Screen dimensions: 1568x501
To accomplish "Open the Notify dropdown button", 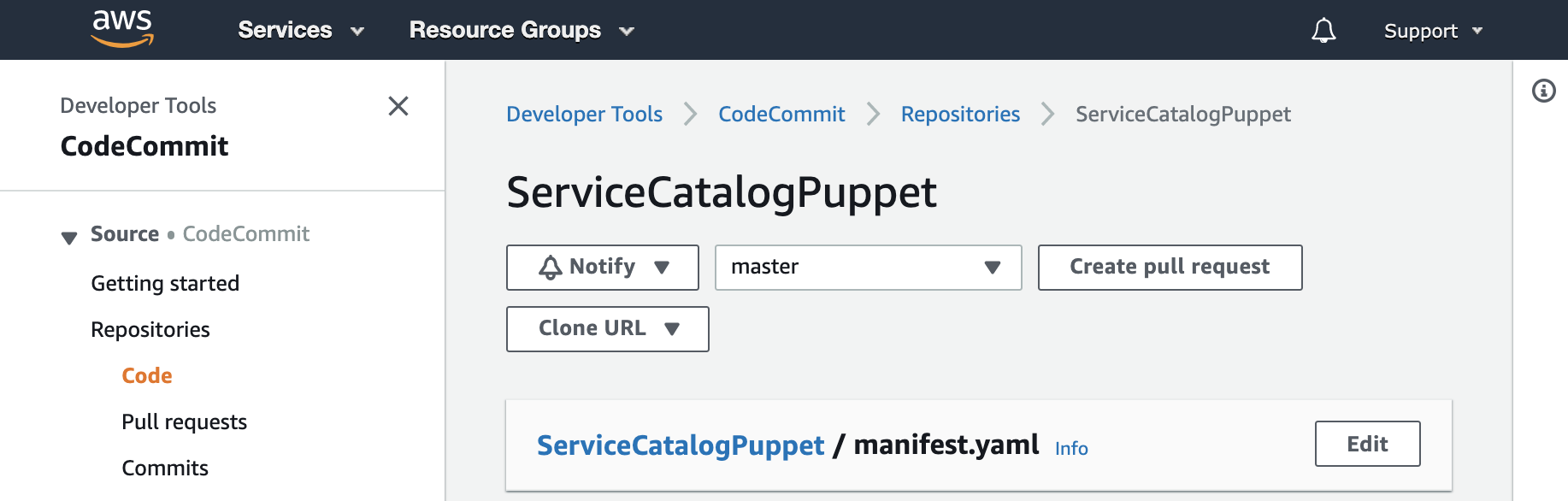I will (x=603, y=268).
